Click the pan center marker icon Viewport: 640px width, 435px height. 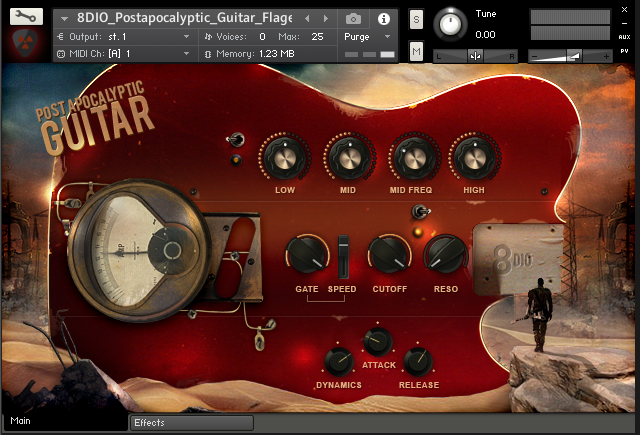[x=476, y=56]
